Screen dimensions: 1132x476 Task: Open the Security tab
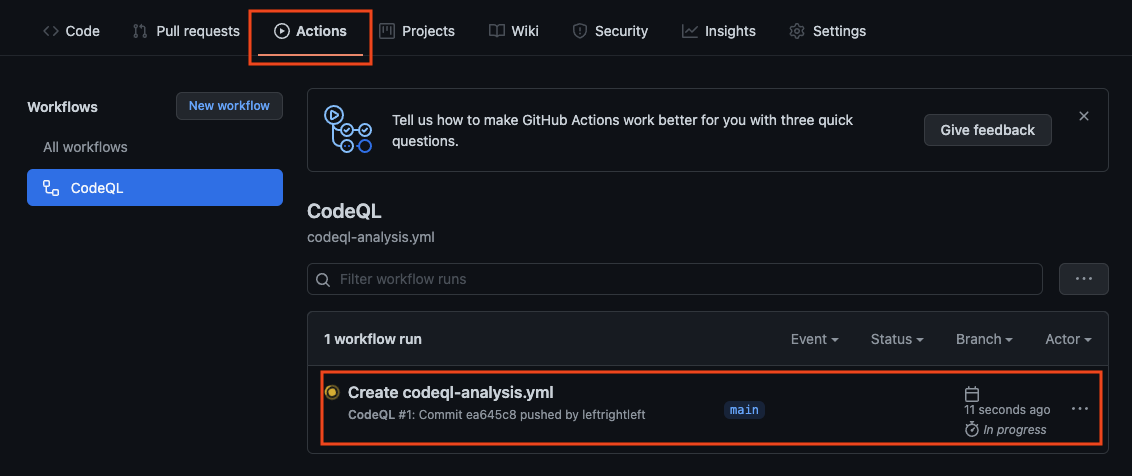pyautogui.click(x=610, y=31)
